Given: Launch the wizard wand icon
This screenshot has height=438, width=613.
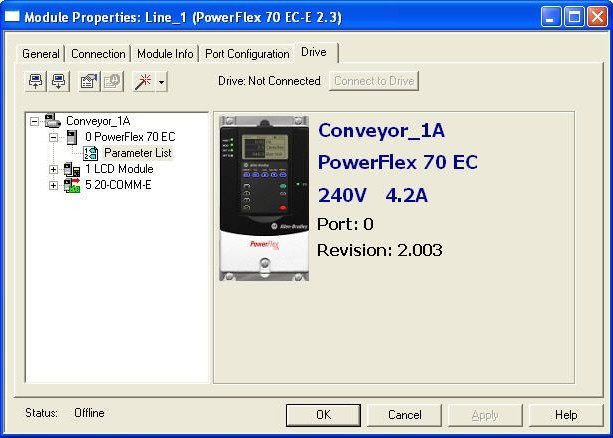Looking at the screenshot, I should 143,82.
